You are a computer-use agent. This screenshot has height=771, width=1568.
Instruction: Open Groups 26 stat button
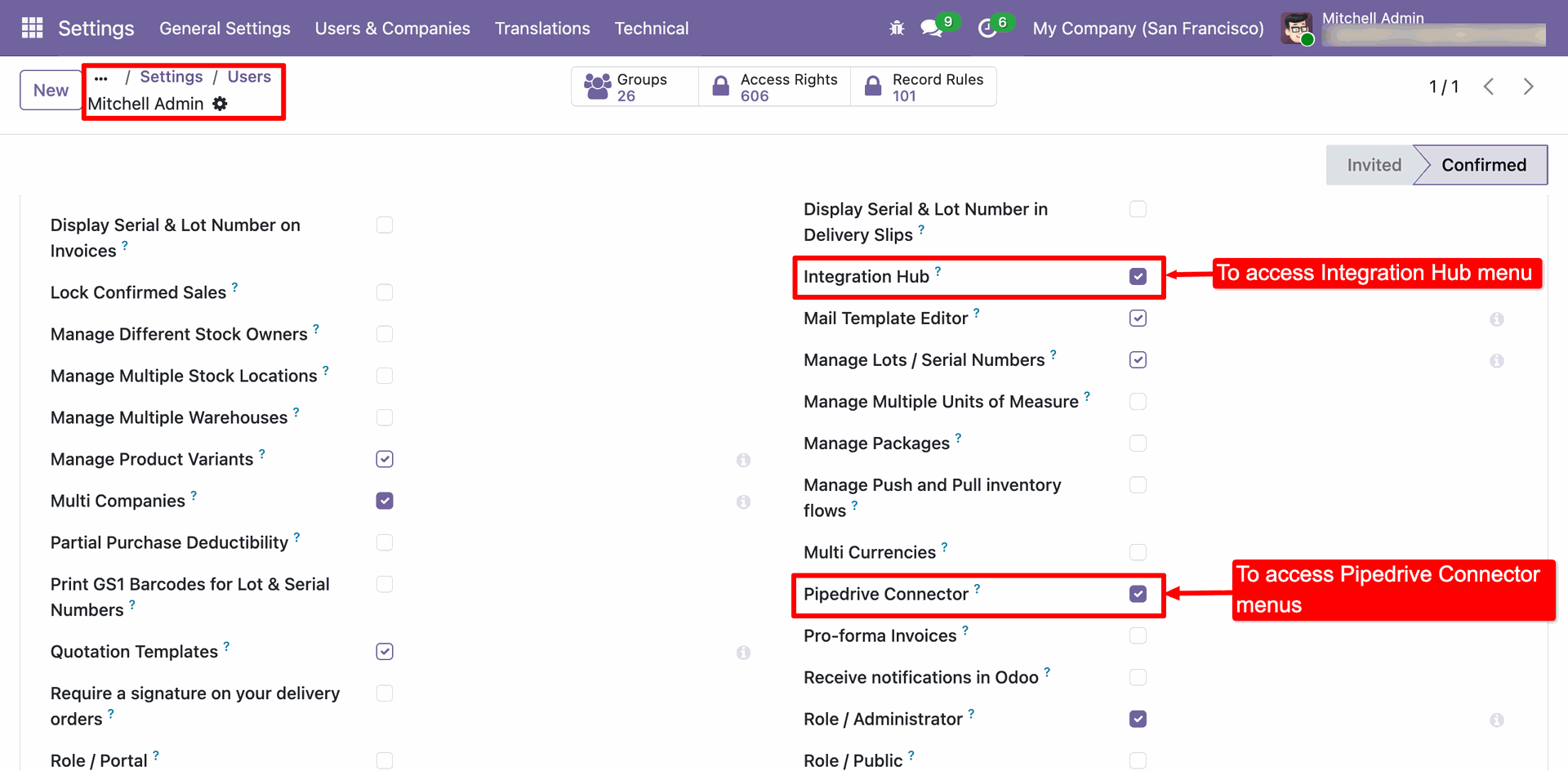pyautogui.click(x=635, y=87)
